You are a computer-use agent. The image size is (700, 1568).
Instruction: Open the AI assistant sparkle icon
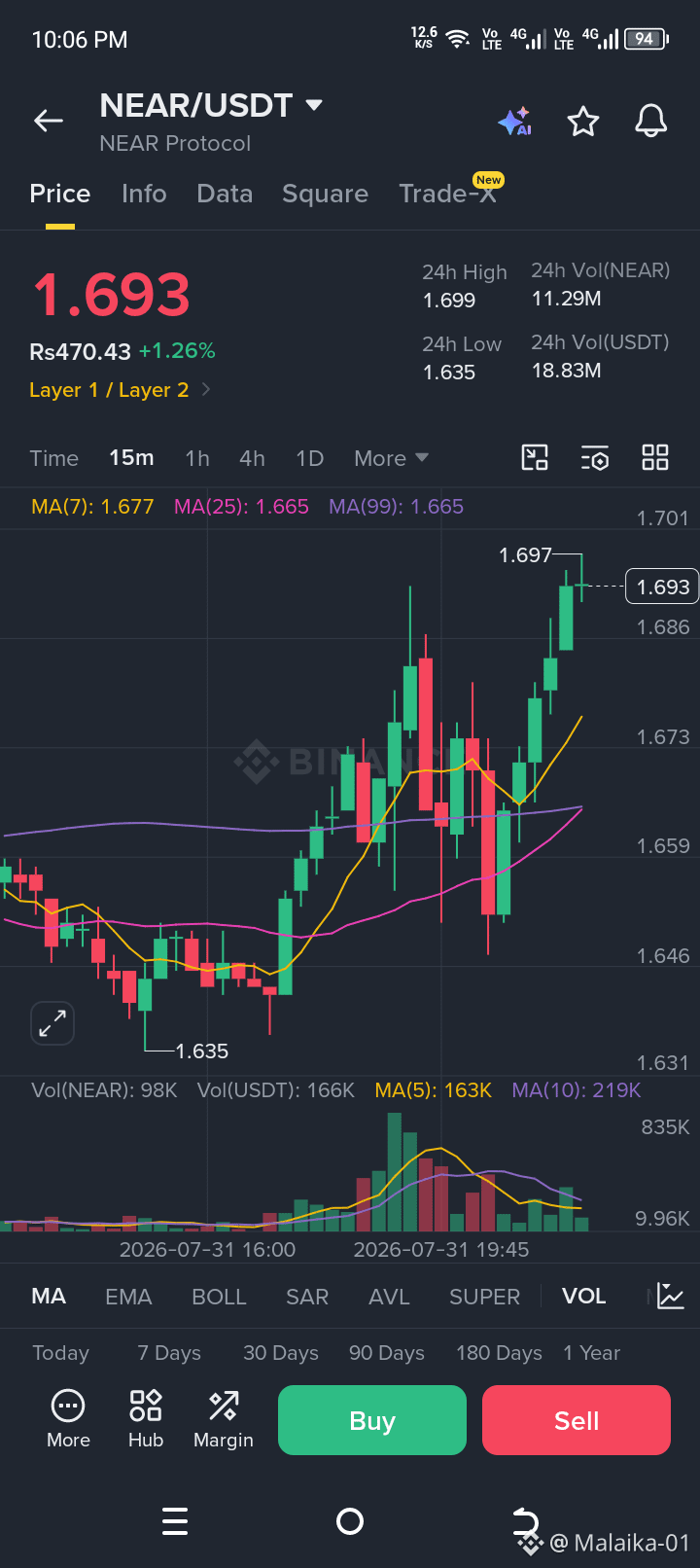514,122
